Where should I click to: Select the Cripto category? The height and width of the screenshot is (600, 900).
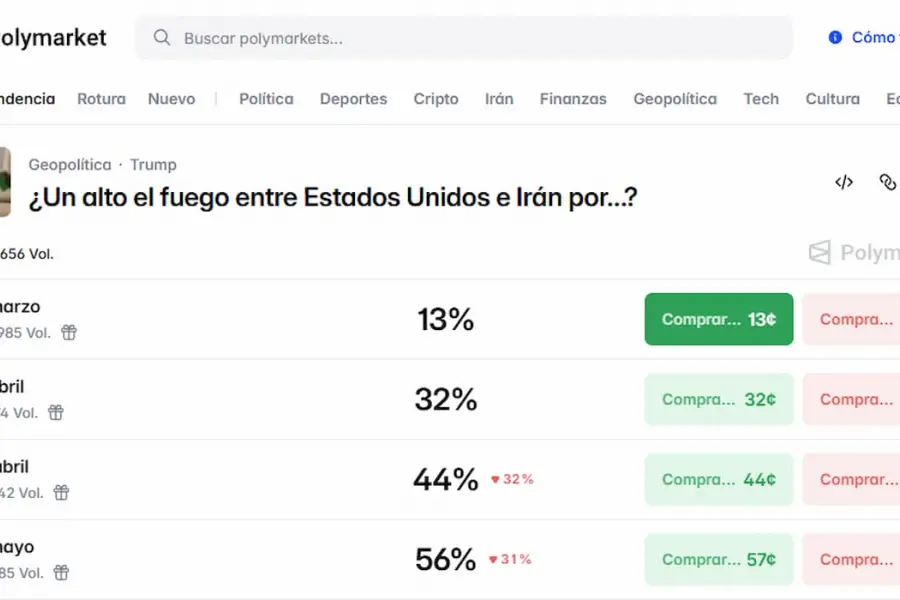(436, 99)
